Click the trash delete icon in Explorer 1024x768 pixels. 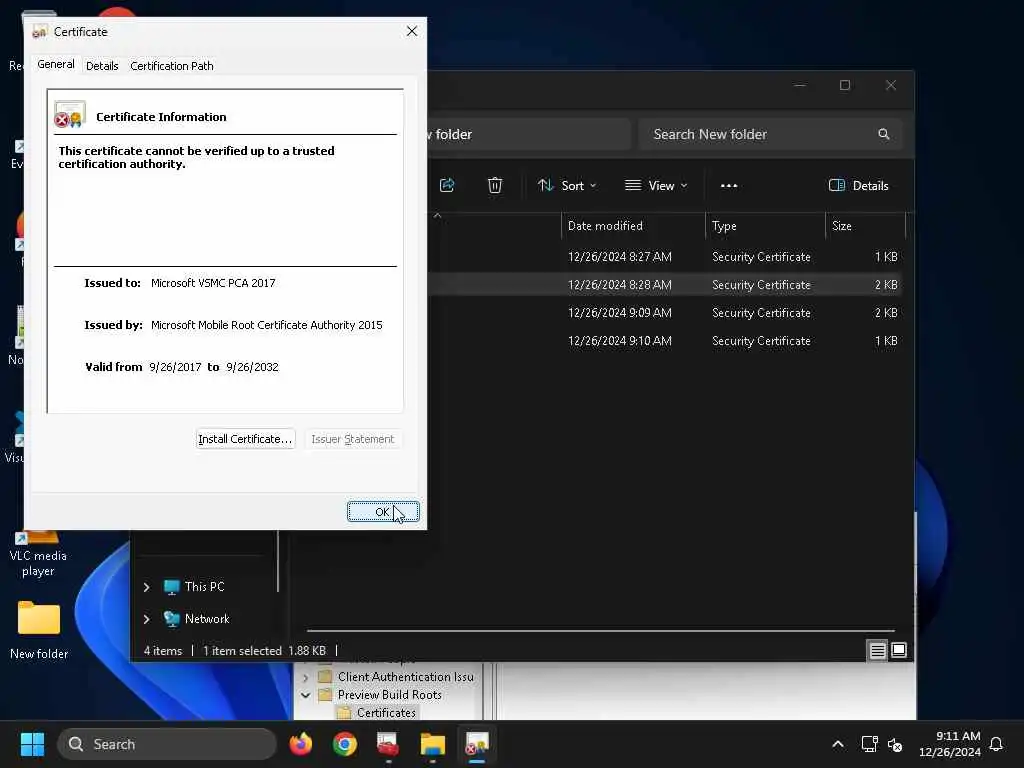click(495, 185)
